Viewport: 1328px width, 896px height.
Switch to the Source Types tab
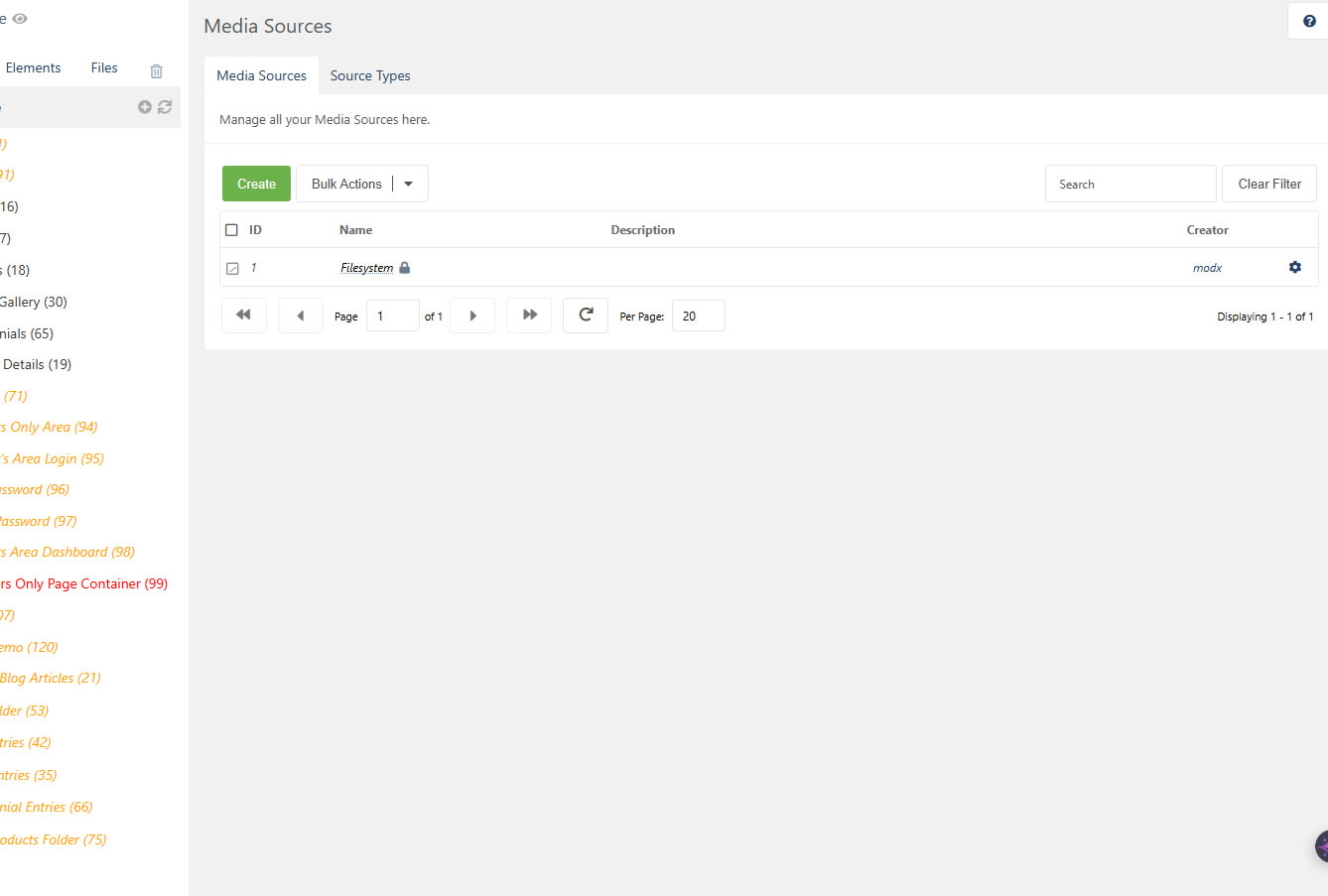[370, 75]
